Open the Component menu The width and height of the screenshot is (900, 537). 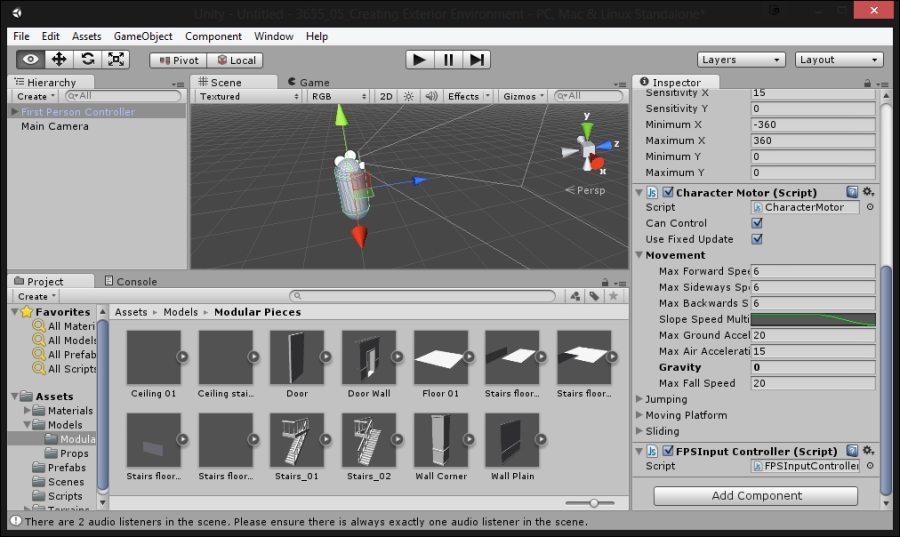point(213,36)
